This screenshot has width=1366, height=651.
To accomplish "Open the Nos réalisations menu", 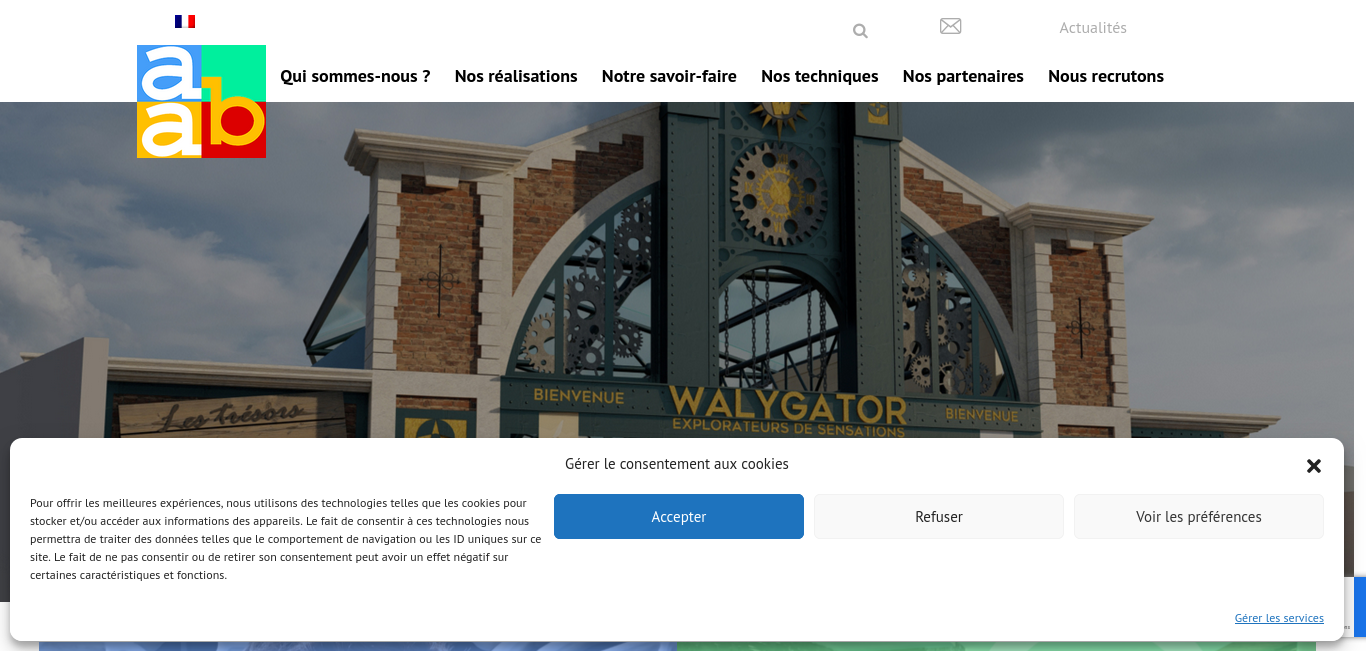I will [x=516, y=76].
